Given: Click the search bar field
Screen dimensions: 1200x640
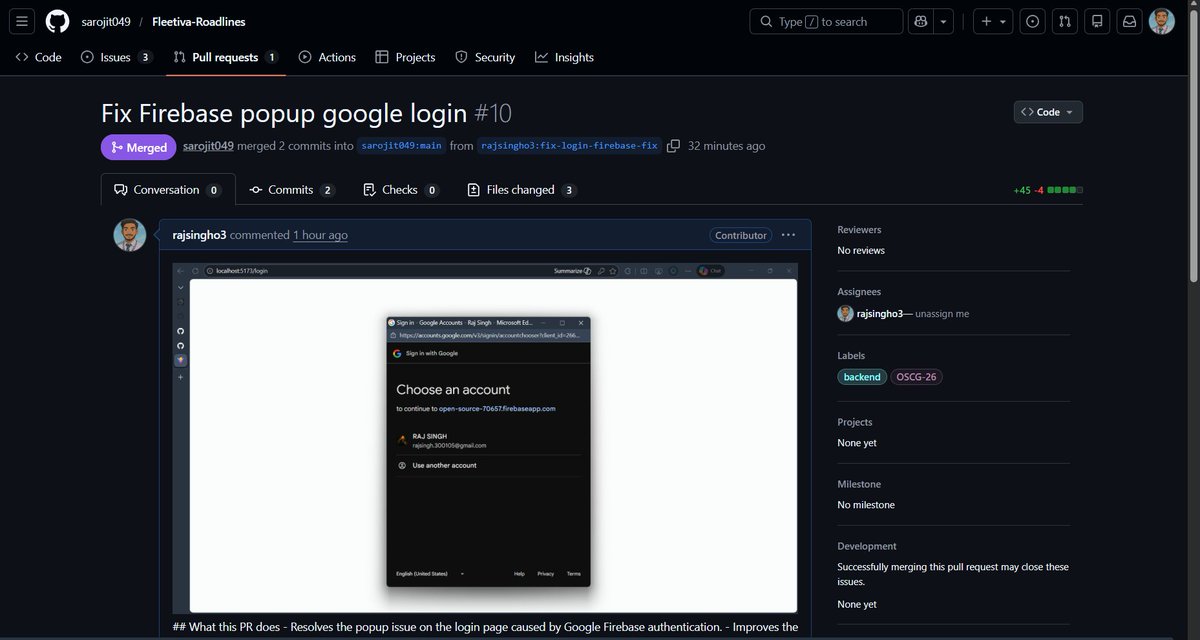Looking at the screenshot, I should point(826,21).
